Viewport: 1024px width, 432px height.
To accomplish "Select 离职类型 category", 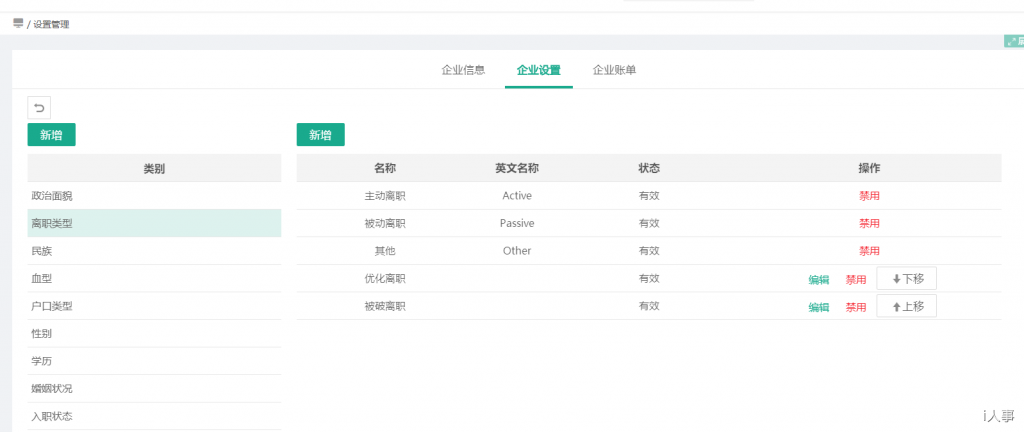I will click(154, 223).
